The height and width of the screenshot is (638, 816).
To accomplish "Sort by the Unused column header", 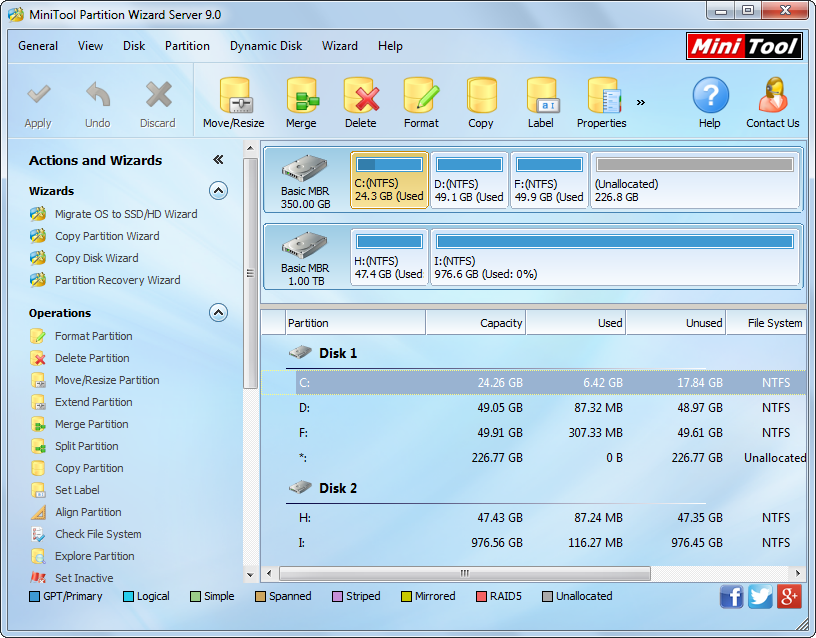I will (x=676, y=323).
